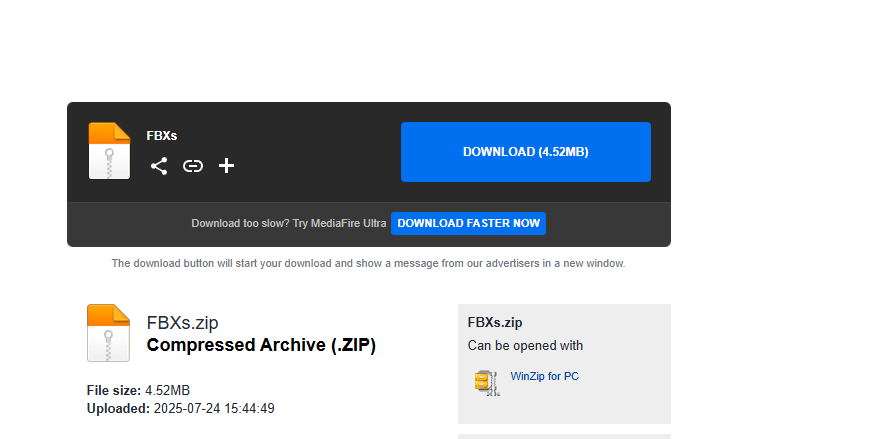Click the Compressed Archive (.ZIP) heading
Screen dimensions: 890x439
point(261,345)
